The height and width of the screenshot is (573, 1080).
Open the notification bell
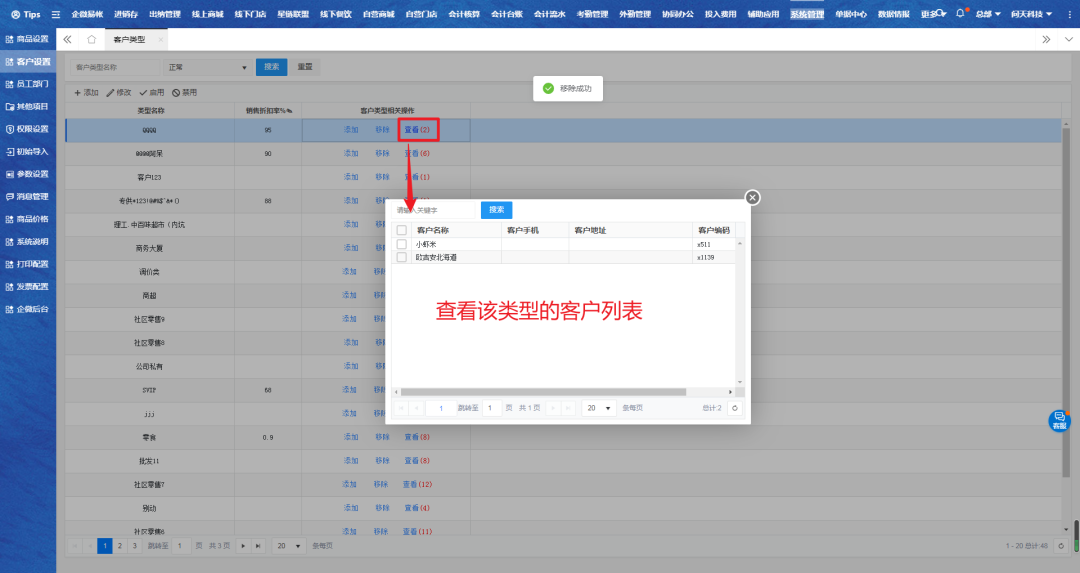[x=960, y=14]
